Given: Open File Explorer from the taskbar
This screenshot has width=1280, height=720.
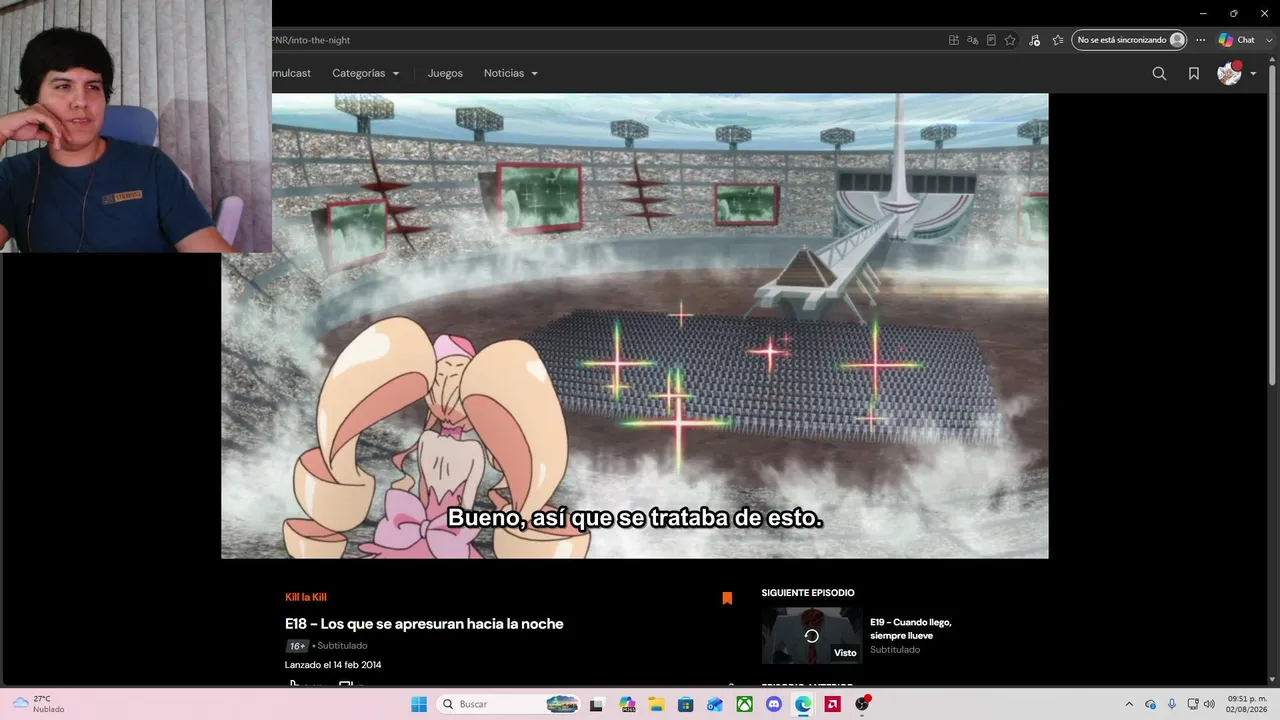Looking at the screenshot, I should click(x=656, y=704).
